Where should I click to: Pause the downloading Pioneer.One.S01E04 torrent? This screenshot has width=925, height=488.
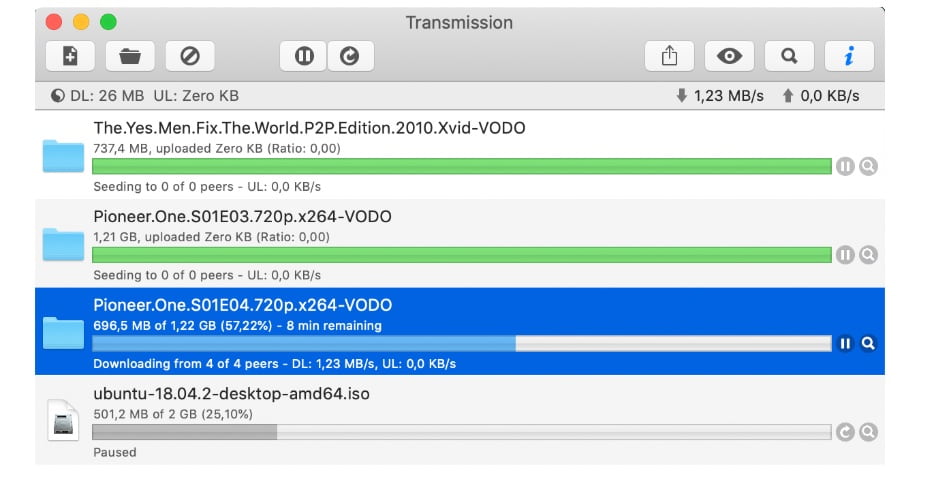click(x=845, y=344)
